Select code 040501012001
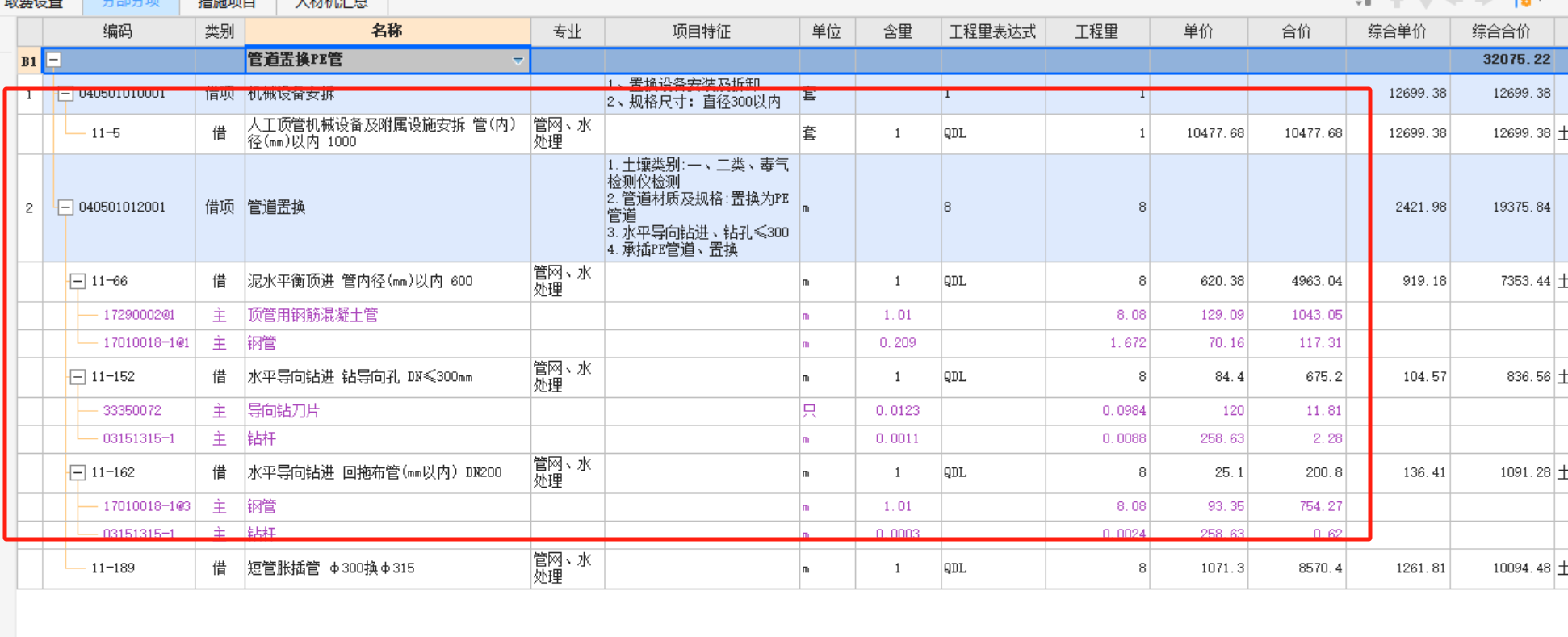 [122, 207]
